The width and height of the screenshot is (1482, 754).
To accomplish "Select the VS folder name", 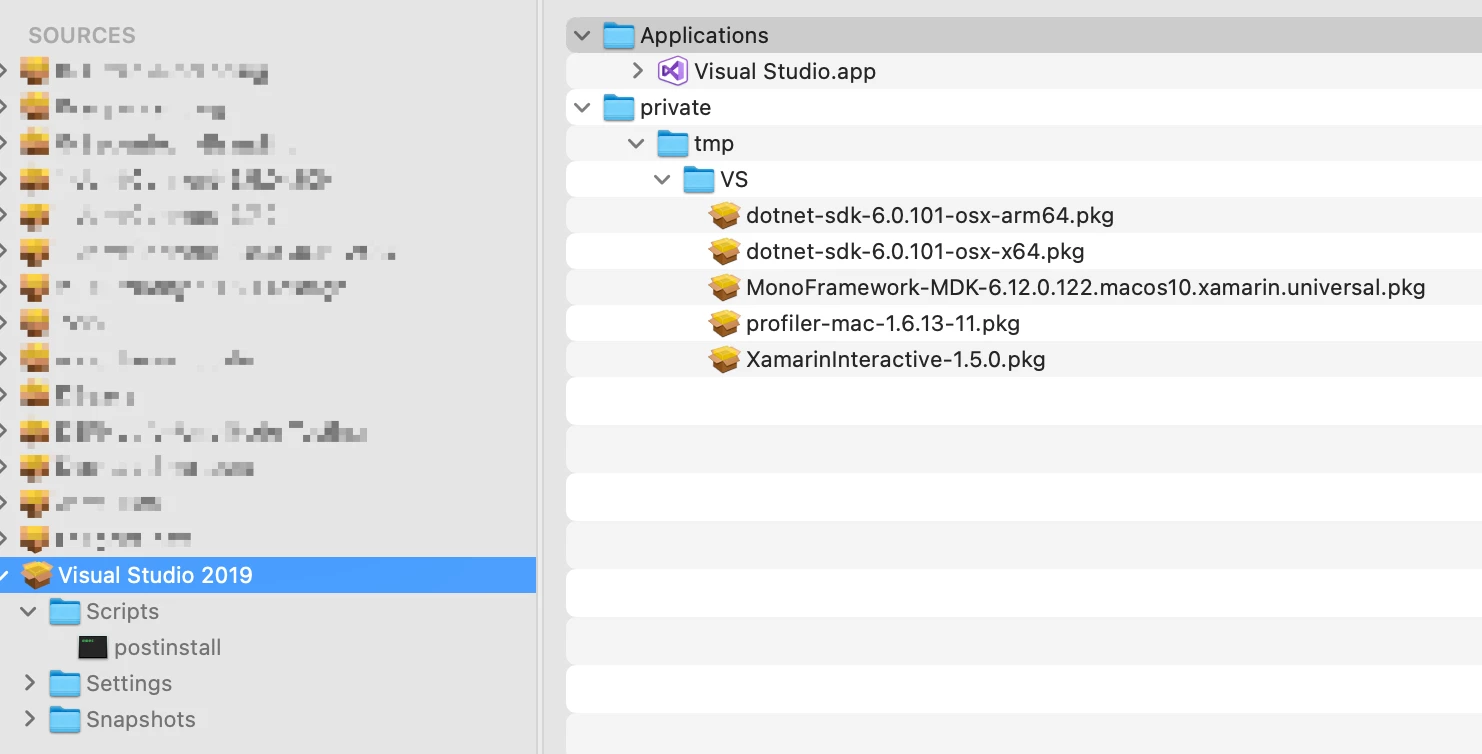I will (734, 180).
